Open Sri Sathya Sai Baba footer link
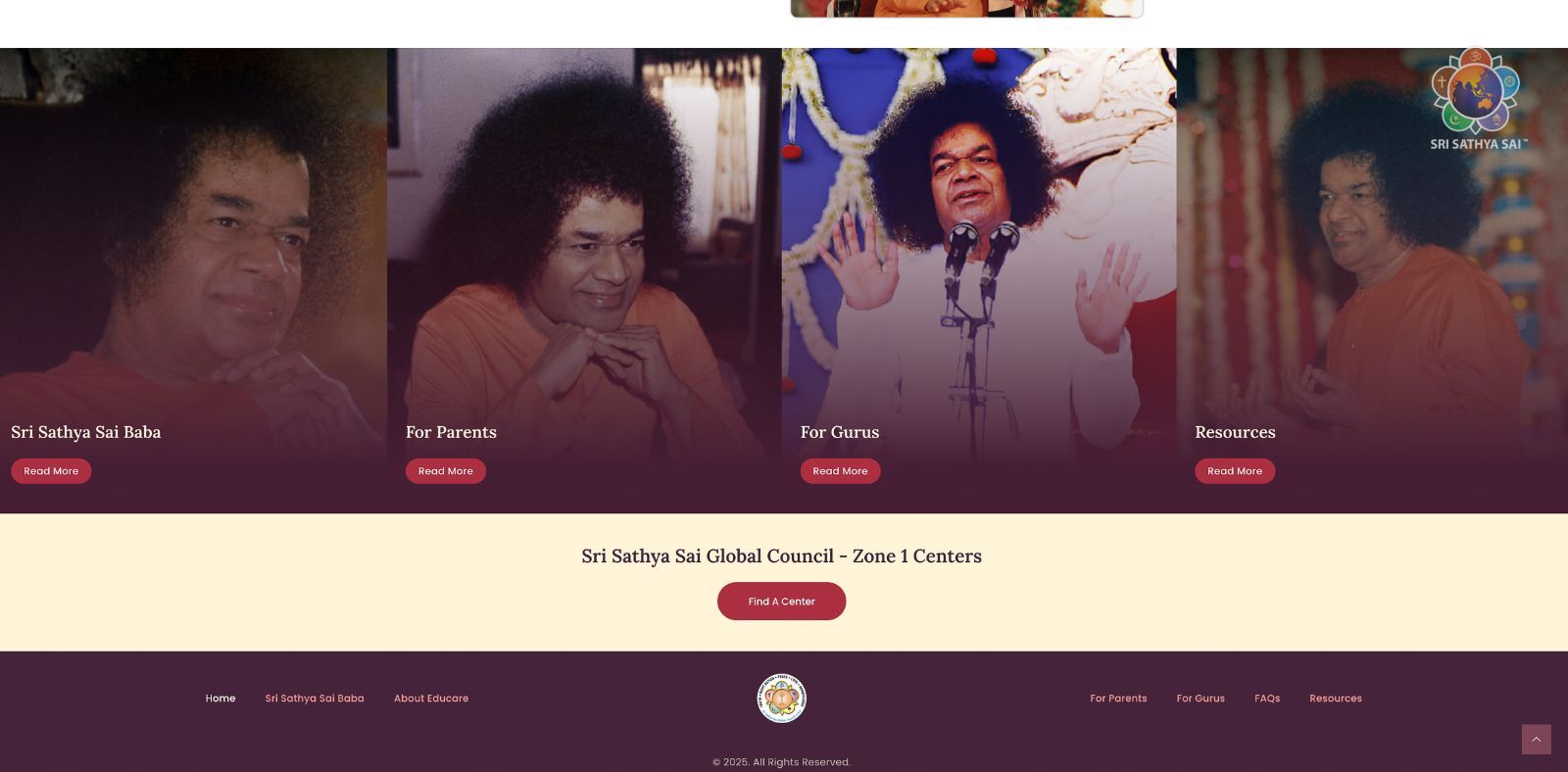The width and height of the screenshot is (1568, 772). pos(315,699)
